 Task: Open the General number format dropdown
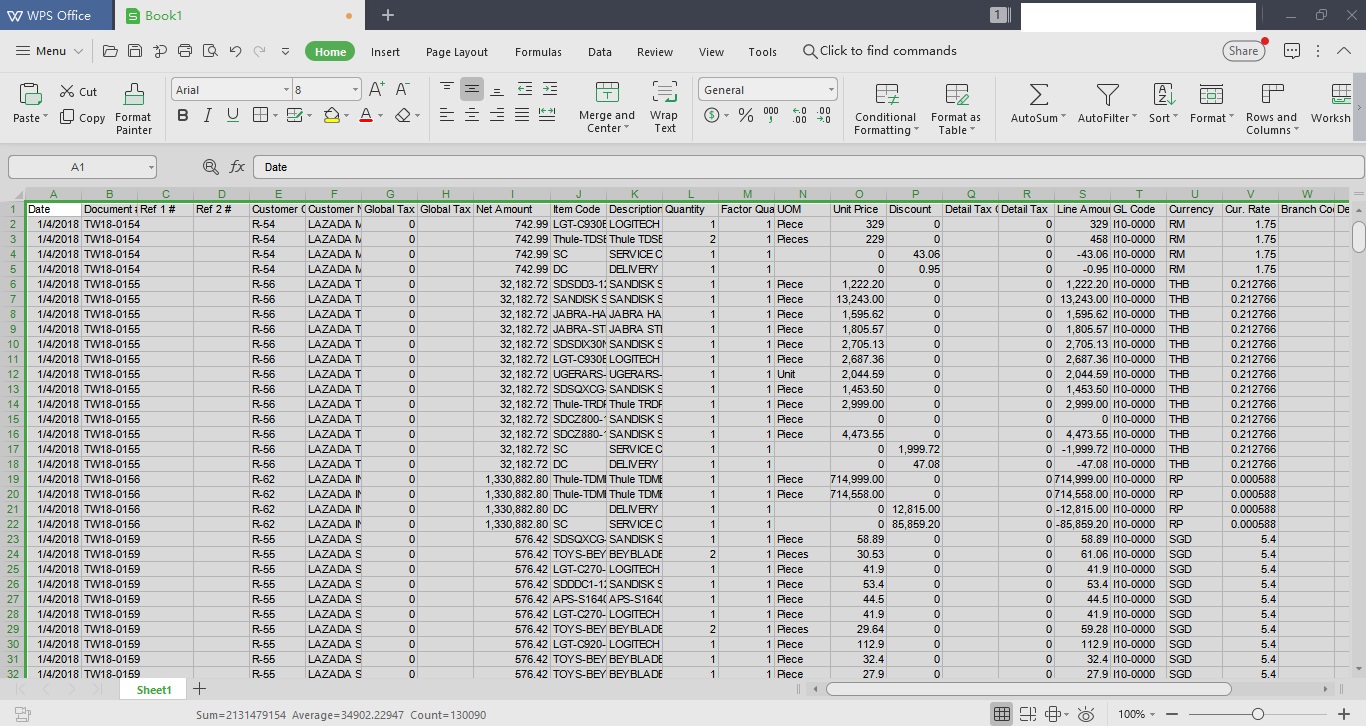tap(830, 90)
